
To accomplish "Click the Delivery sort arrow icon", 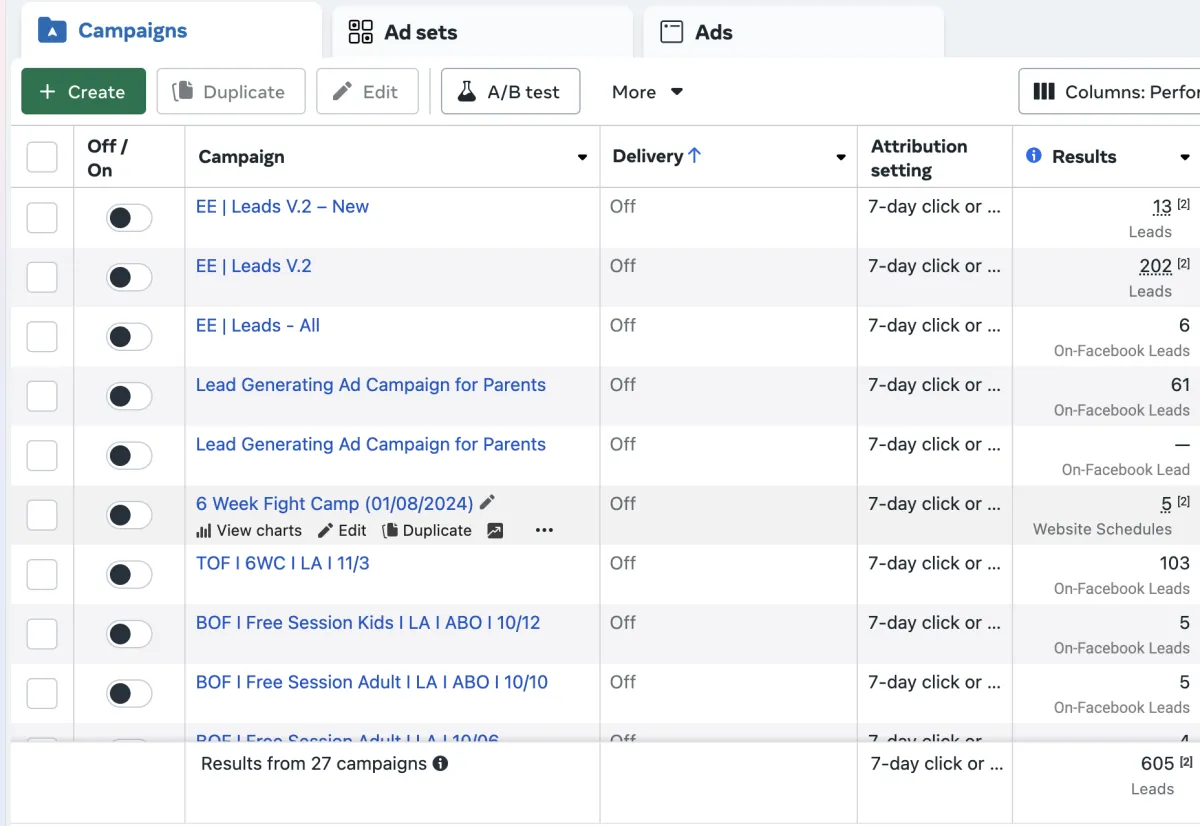I will [x=695, y=156].
